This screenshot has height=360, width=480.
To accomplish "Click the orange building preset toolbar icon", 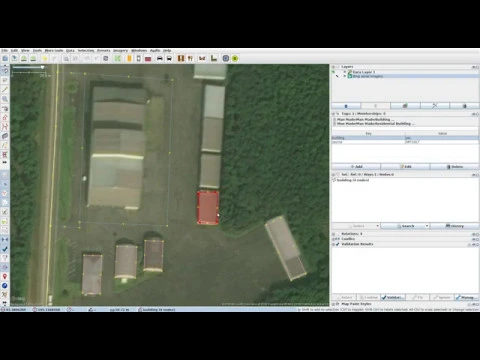I will coord(129,58).
